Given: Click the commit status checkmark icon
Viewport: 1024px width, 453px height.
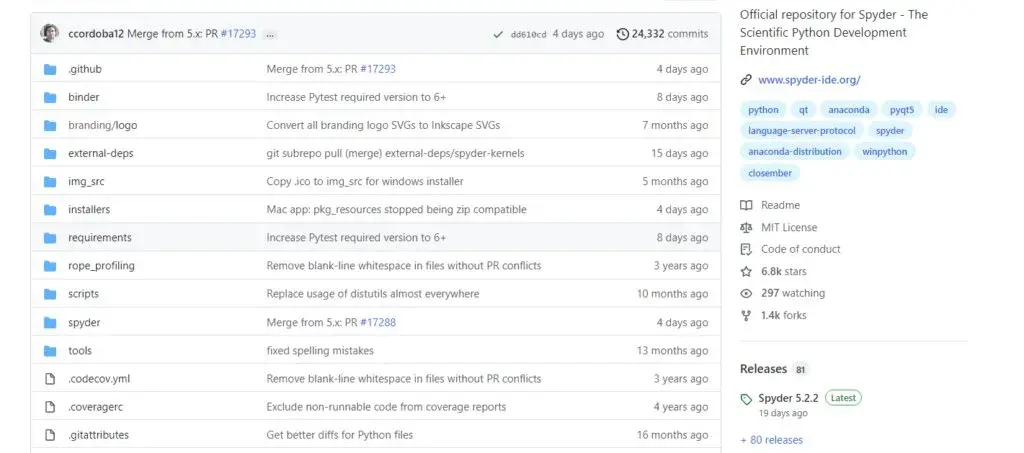Looking at the screenshot, I should point(498,35).
